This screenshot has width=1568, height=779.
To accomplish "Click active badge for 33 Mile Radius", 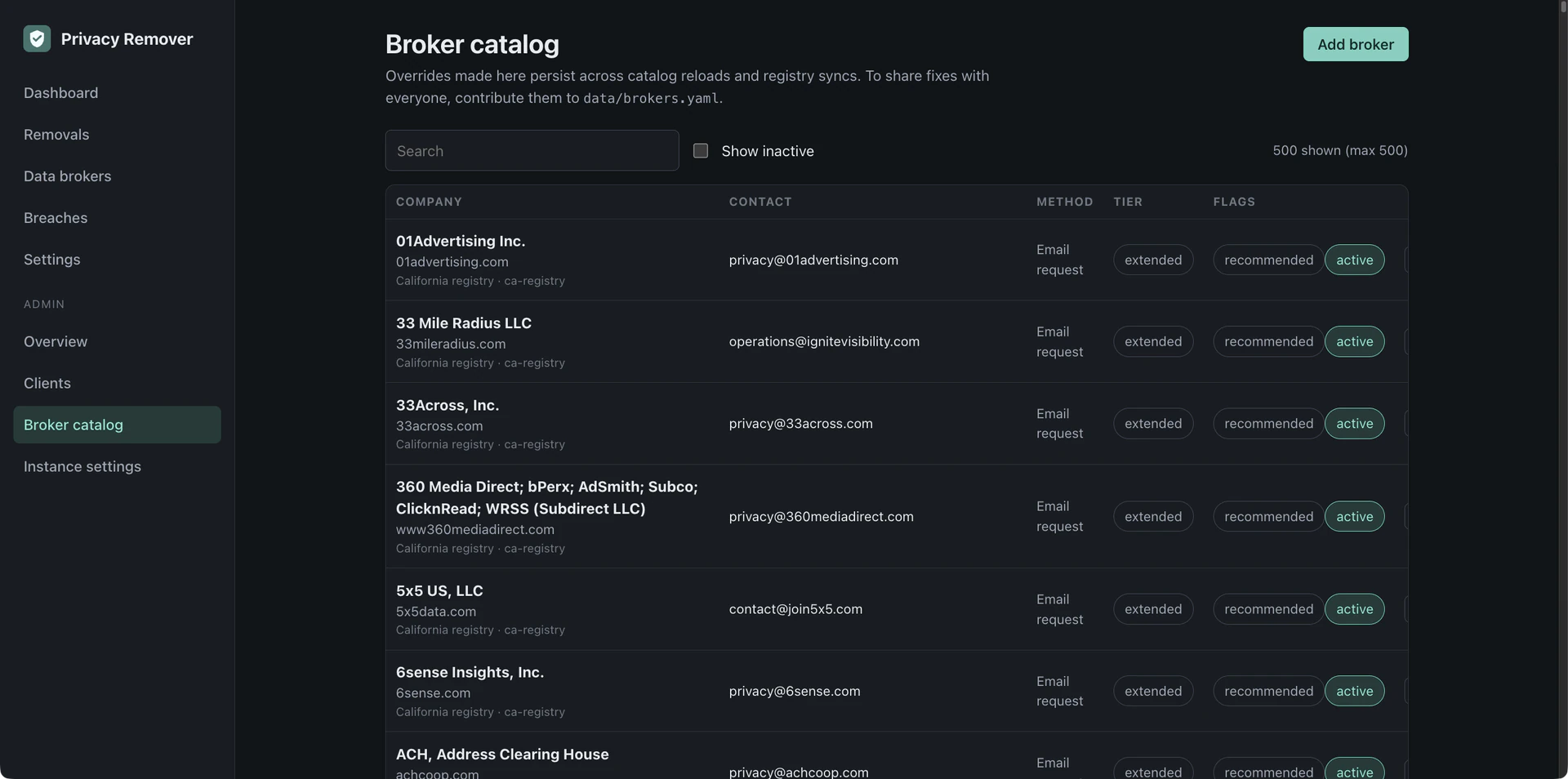I will (x=1355, y=341).
